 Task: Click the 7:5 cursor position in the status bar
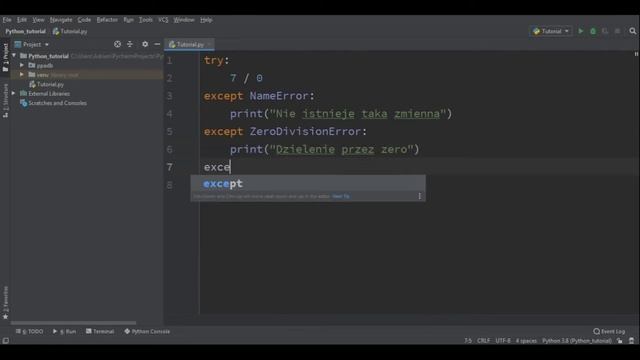468,341
